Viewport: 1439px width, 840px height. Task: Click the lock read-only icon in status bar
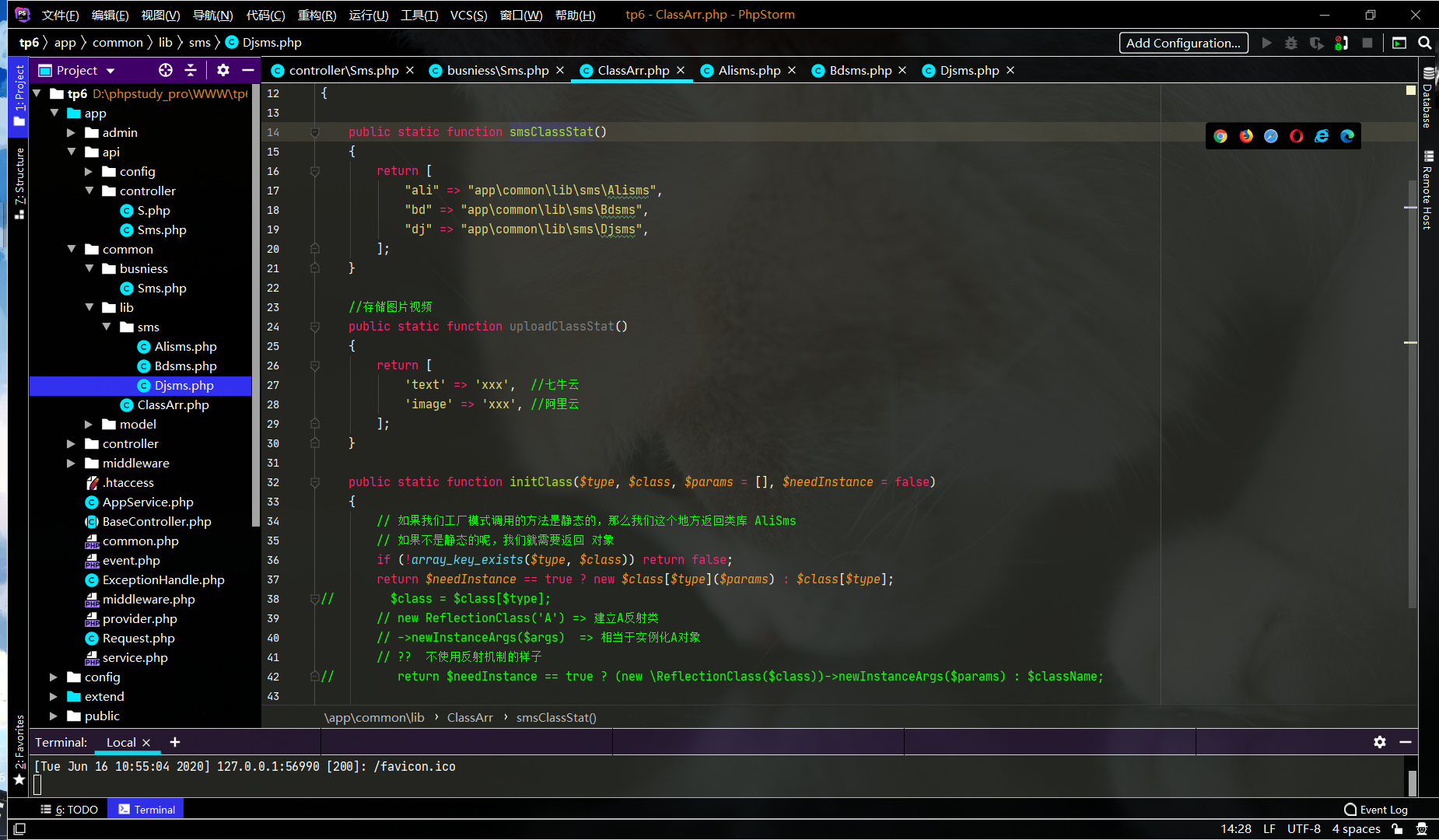coord(1398,829)
